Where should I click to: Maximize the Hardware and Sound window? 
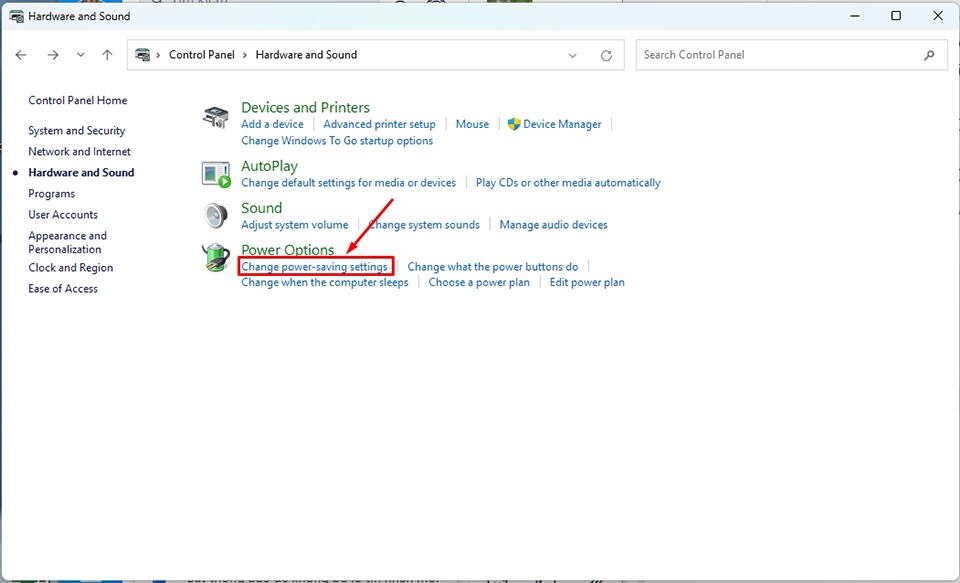(896, 16)
